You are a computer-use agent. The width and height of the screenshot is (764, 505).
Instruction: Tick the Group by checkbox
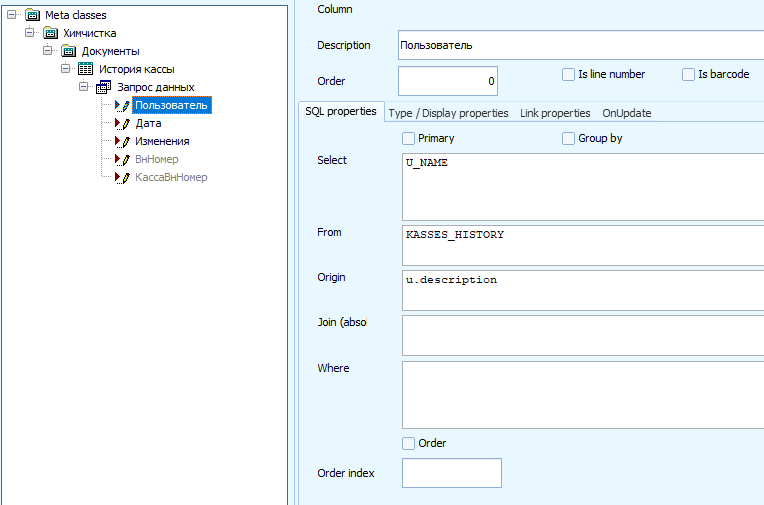[568, 138]
